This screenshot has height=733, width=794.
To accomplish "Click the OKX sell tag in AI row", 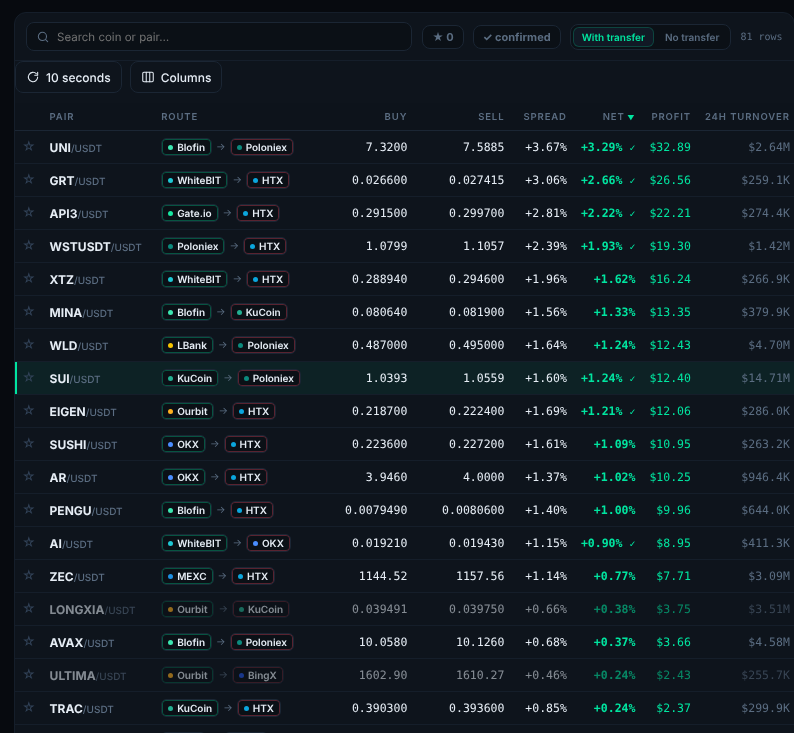I will (268, 543).
